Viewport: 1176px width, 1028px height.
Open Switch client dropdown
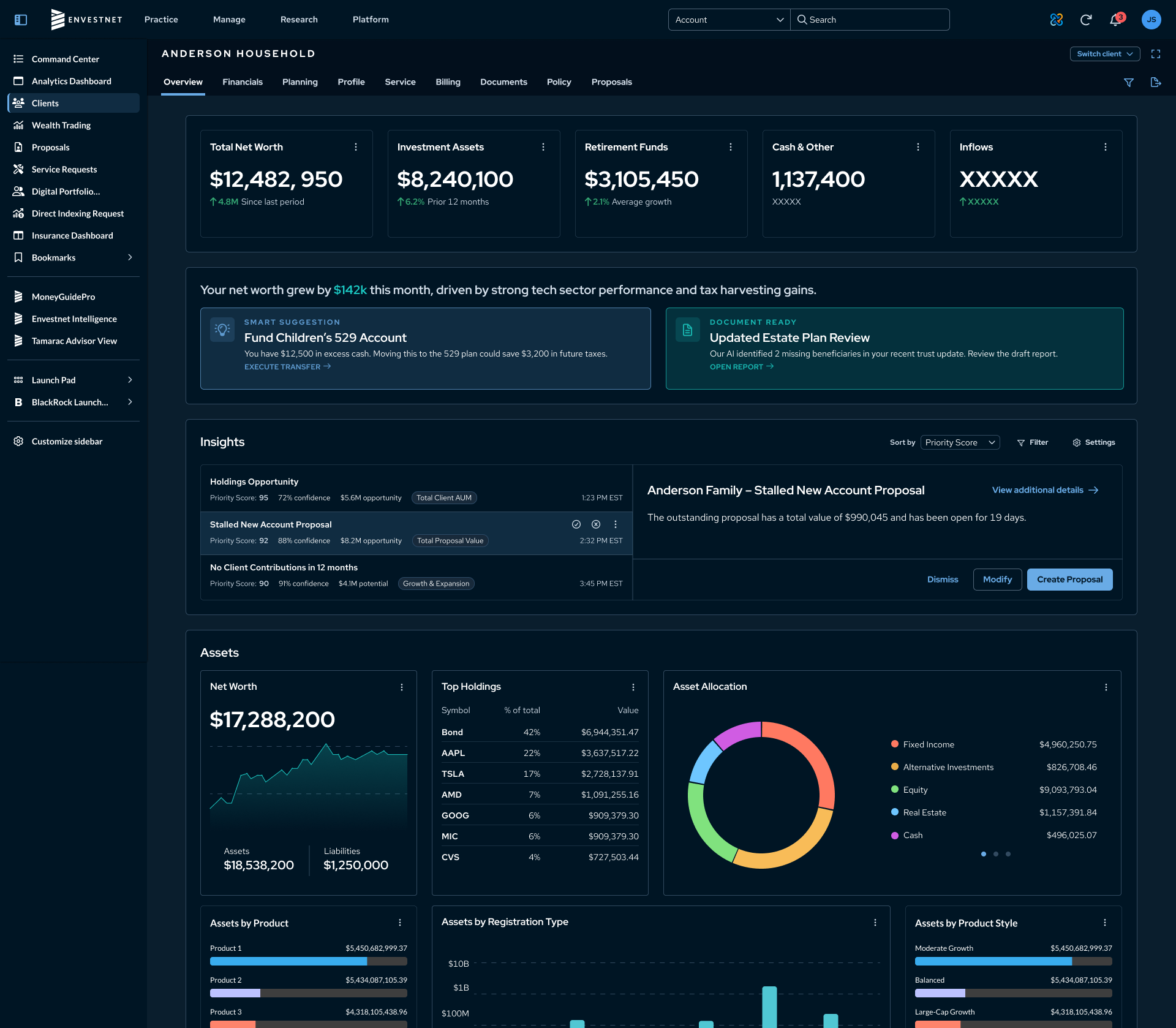[x=1105, y=54]
